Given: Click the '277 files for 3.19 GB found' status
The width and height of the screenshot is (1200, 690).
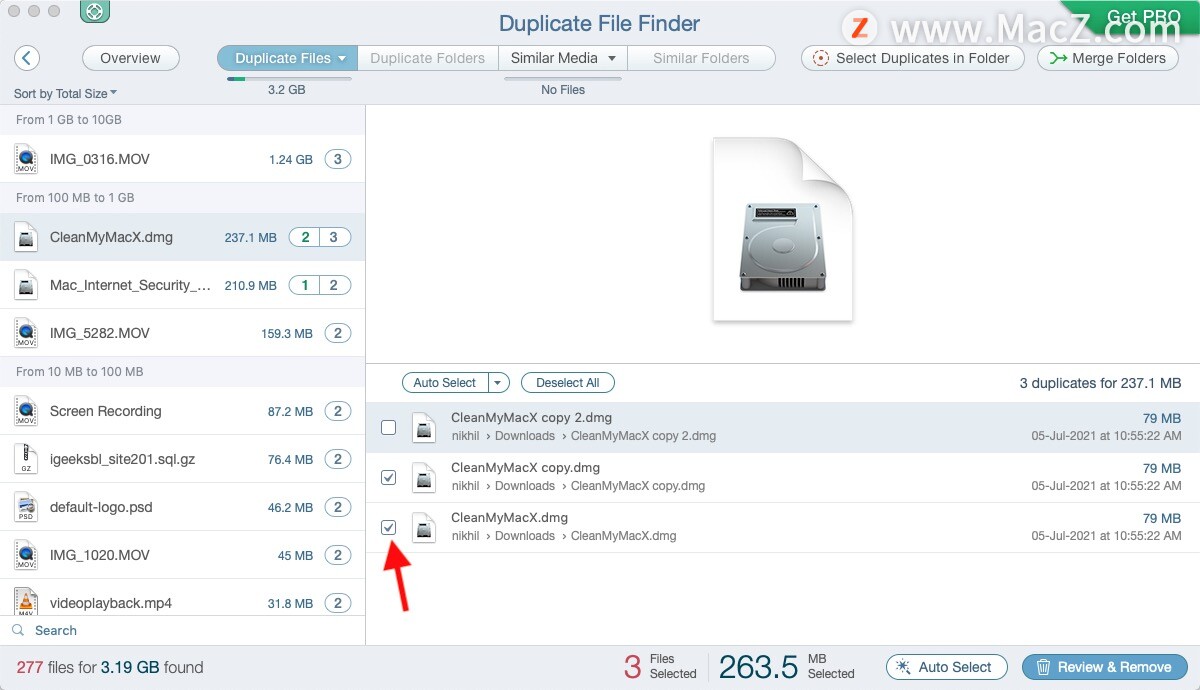Looking at the screenshot, I should point(110,667).
